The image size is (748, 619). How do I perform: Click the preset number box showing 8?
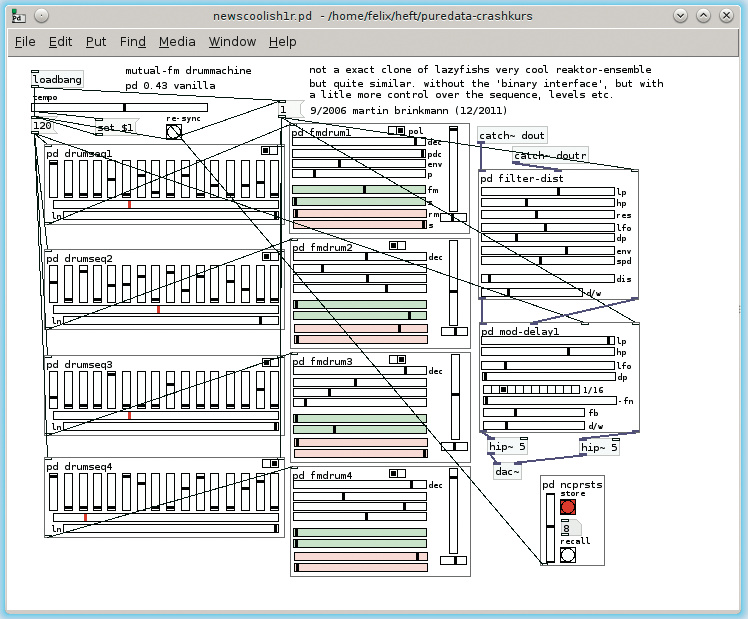[571, 528]
